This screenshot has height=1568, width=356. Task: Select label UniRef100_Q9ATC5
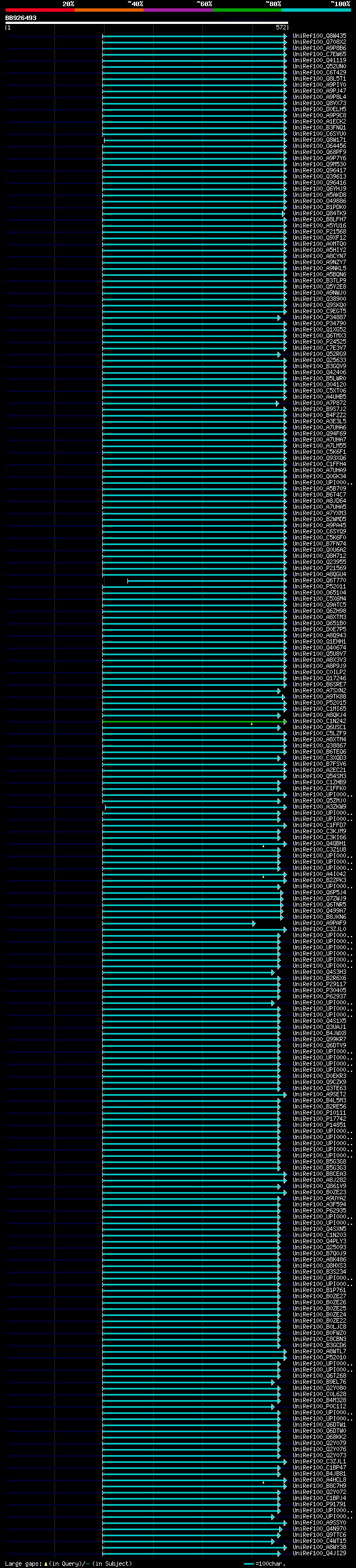coord(319,605)
